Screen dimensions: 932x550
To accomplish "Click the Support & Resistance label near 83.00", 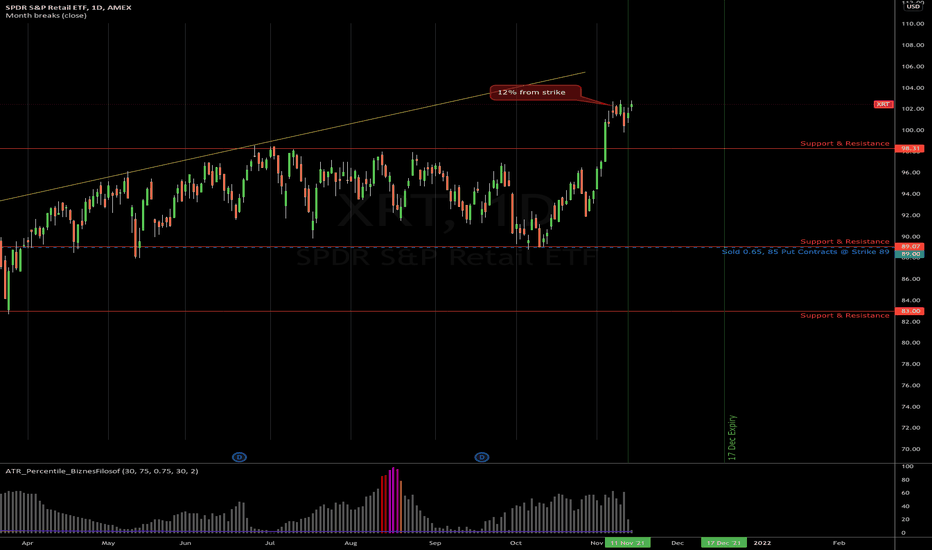I will point(845,315).
